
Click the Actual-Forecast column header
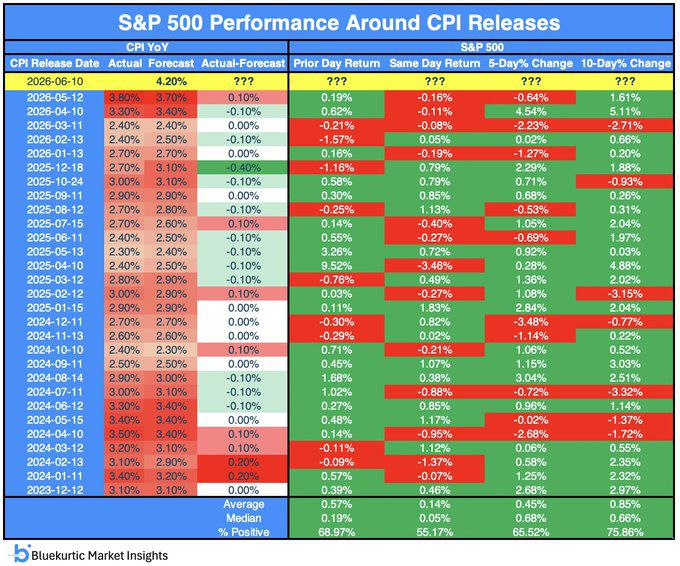point(243,63)
